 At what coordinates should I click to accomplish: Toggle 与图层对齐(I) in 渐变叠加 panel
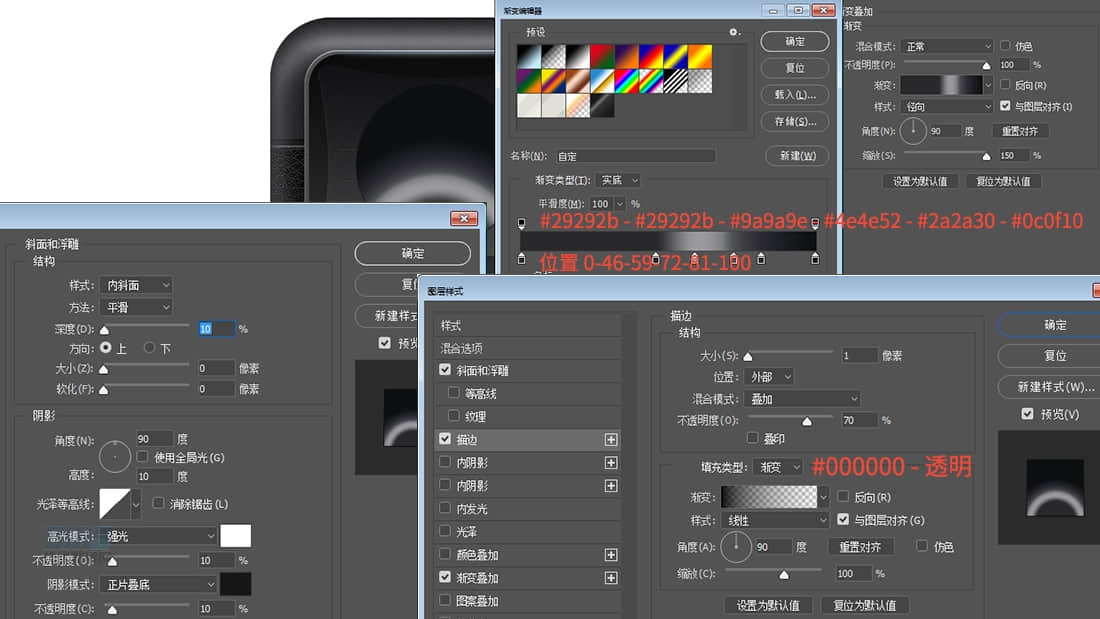tap(1005, 106)
